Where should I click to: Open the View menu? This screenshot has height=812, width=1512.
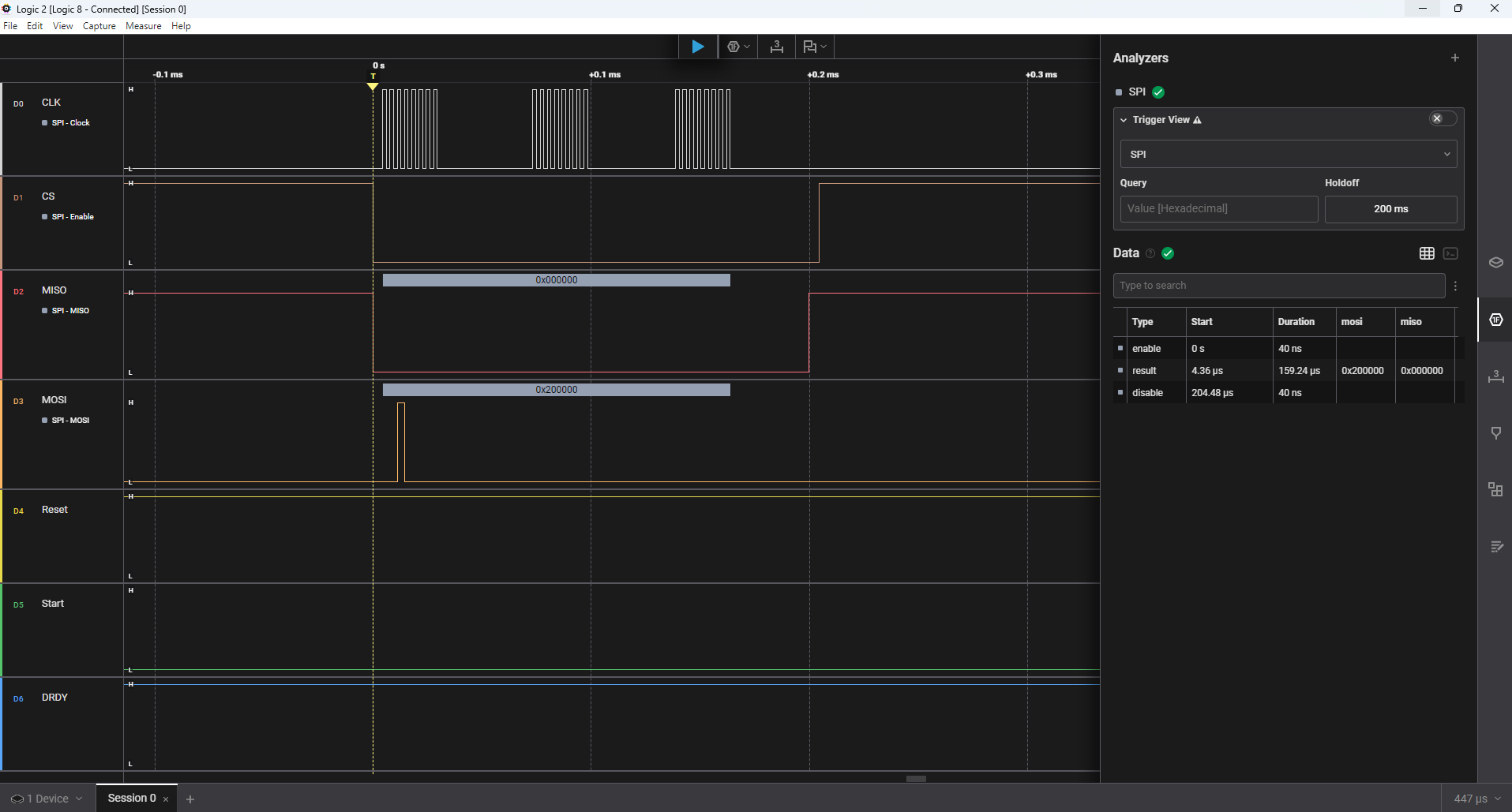[x=62, y=26]
